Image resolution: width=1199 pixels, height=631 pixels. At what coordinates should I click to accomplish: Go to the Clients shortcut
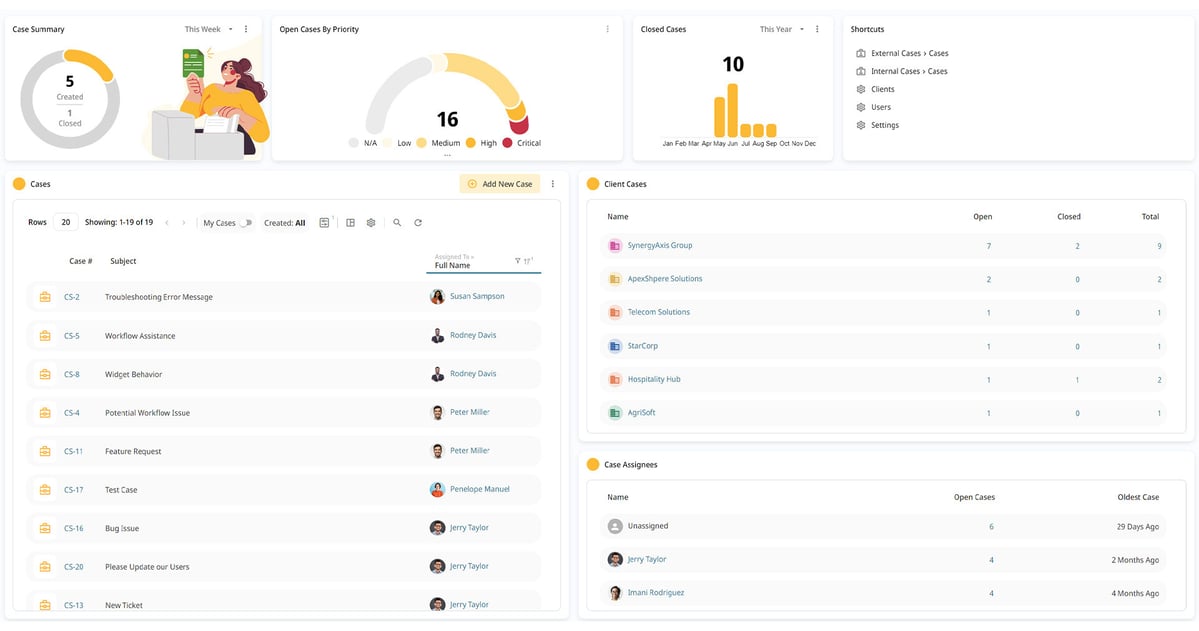pyautogui.click(x=882, y=89)
